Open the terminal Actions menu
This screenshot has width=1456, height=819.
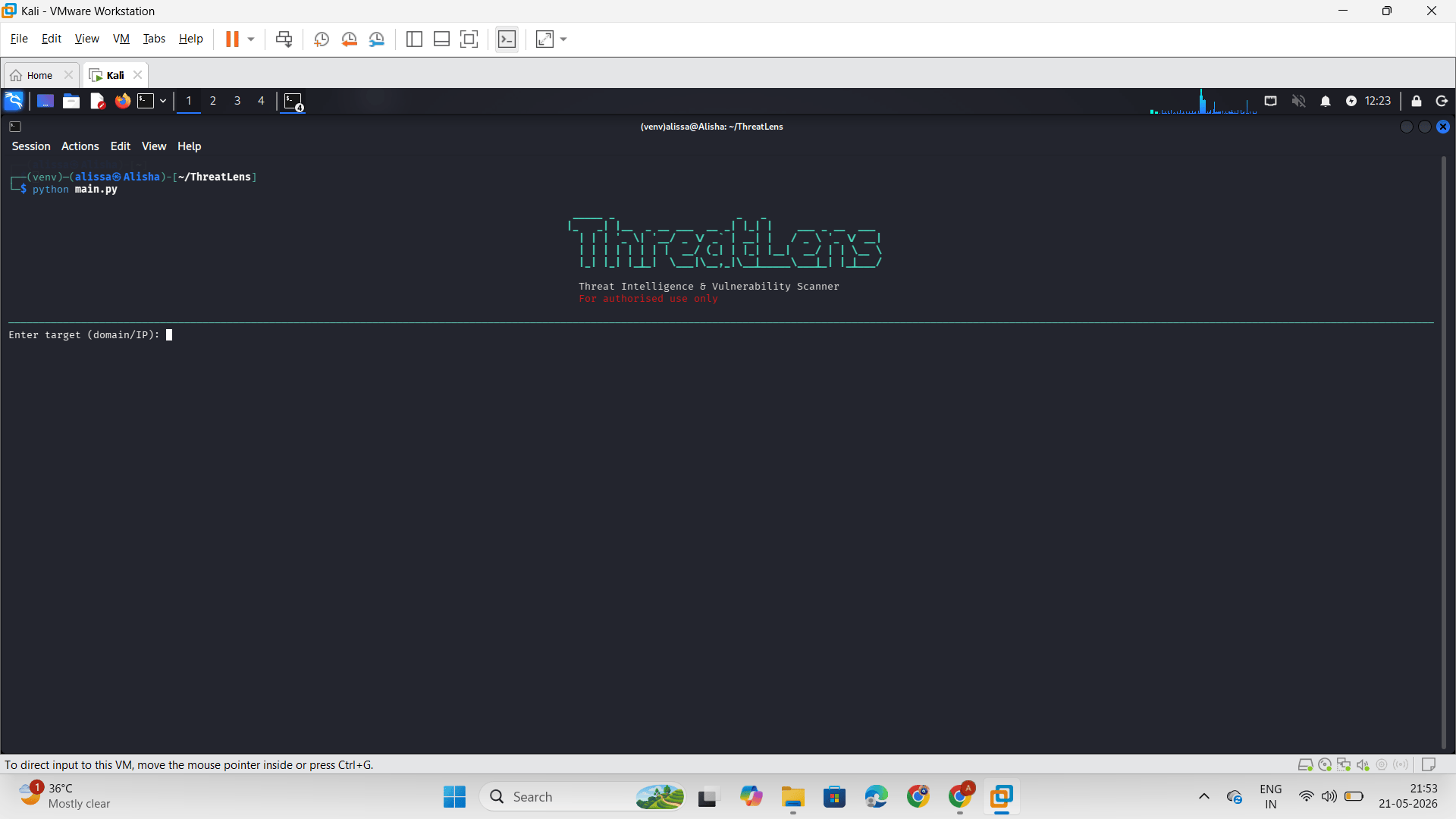coord(80,146)
